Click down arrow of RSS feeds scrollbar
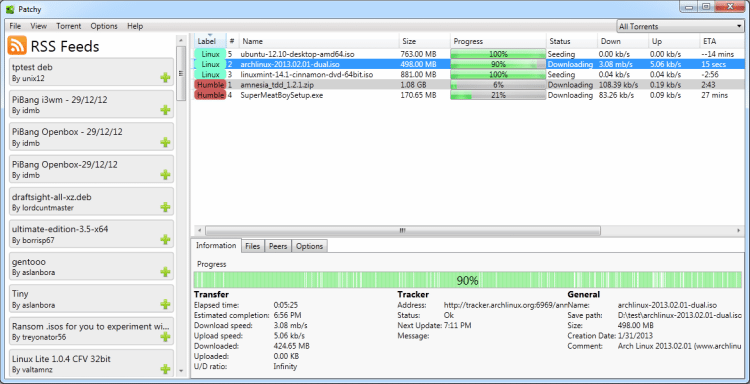Screen dimensions: 750x384 click(181, 371)
